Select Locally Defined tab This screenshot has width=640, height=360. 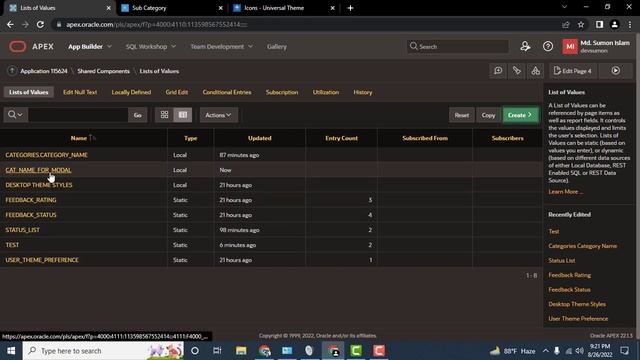(131, 92)
